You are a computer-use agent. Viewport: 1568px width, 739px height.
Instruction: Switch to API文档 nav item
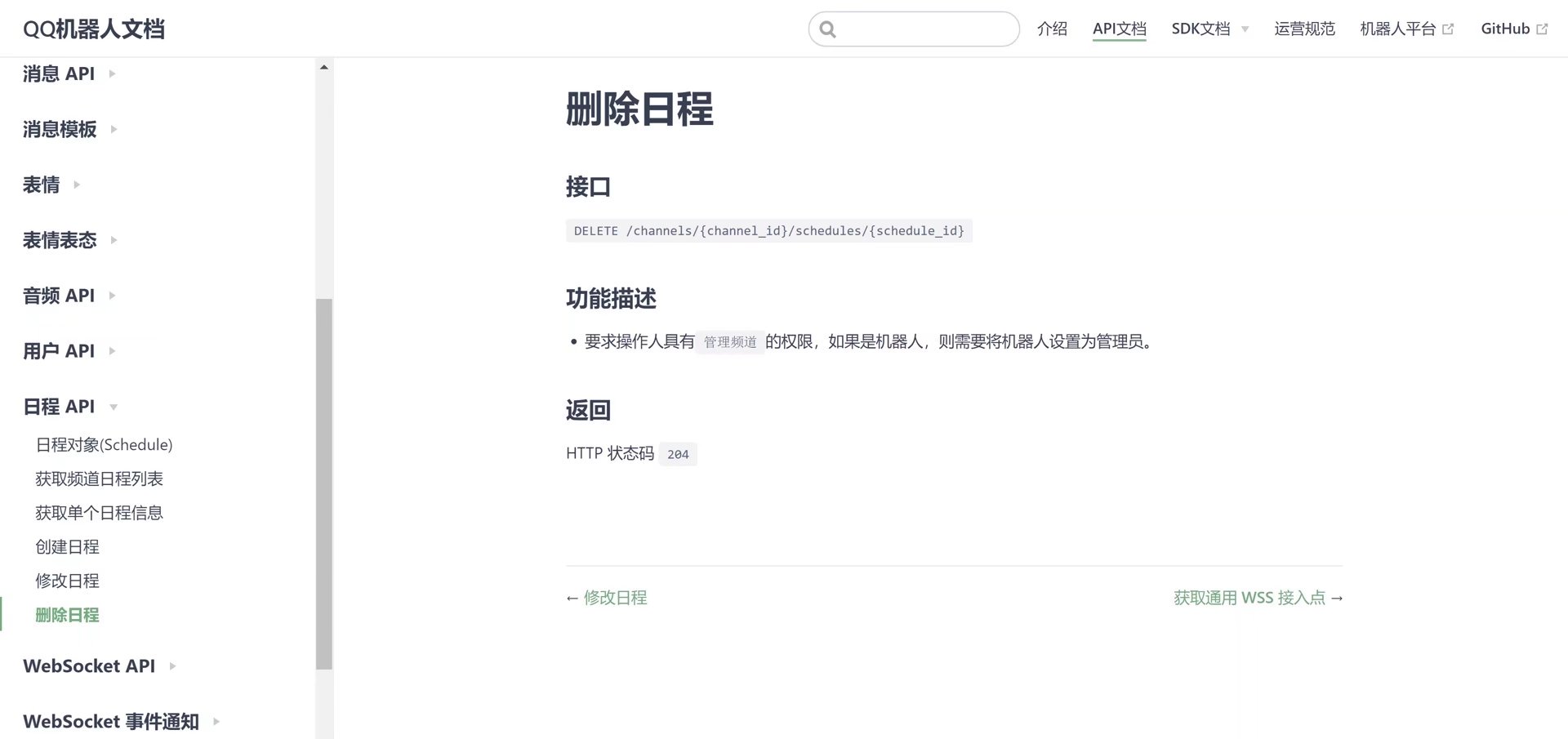tap(1119, 29)
